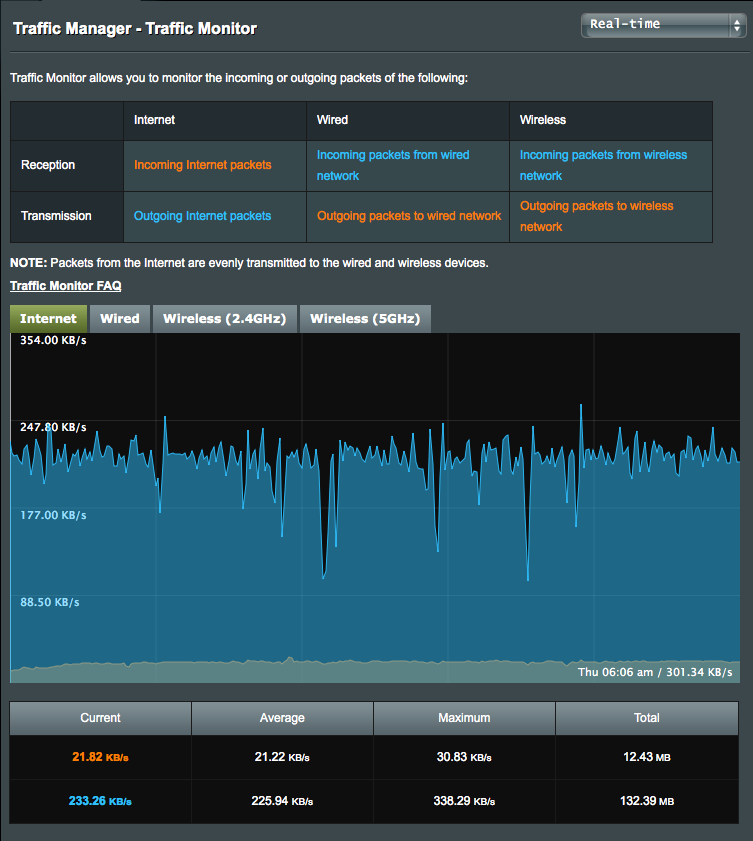The width and height of the screenshot is (753, 841).
Task: Click the orange 21.82 KB/s current value
Action: 100,758
